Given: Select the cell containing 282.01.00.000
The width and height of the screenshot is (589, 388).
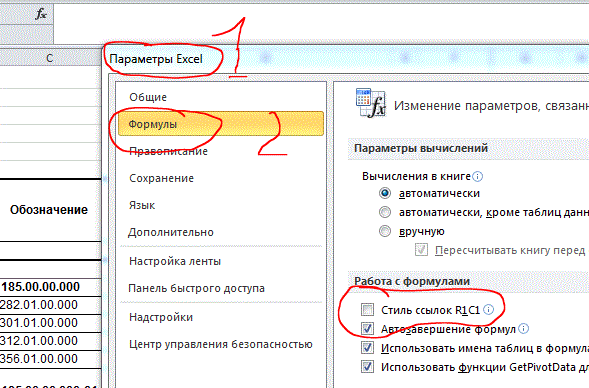Looking at the screenshot, I should [50, 305].
